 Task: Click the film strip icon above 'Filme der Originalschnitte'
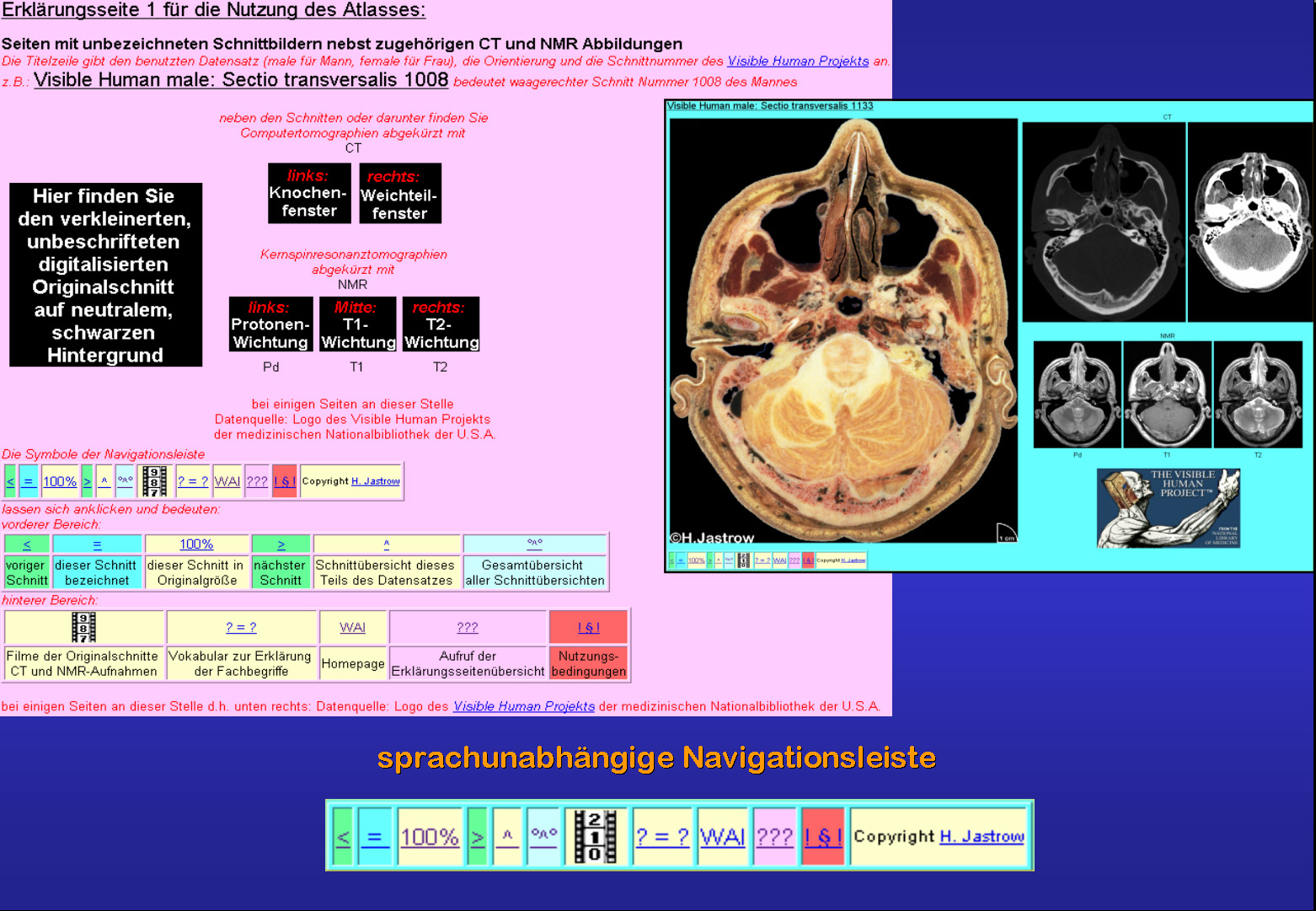83,627
